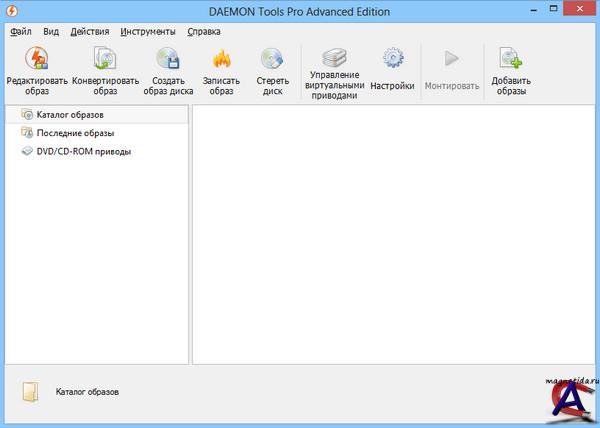Click the folder icon in bottom panel
This screenshot has width=600, height=428.
click(30, 392)
